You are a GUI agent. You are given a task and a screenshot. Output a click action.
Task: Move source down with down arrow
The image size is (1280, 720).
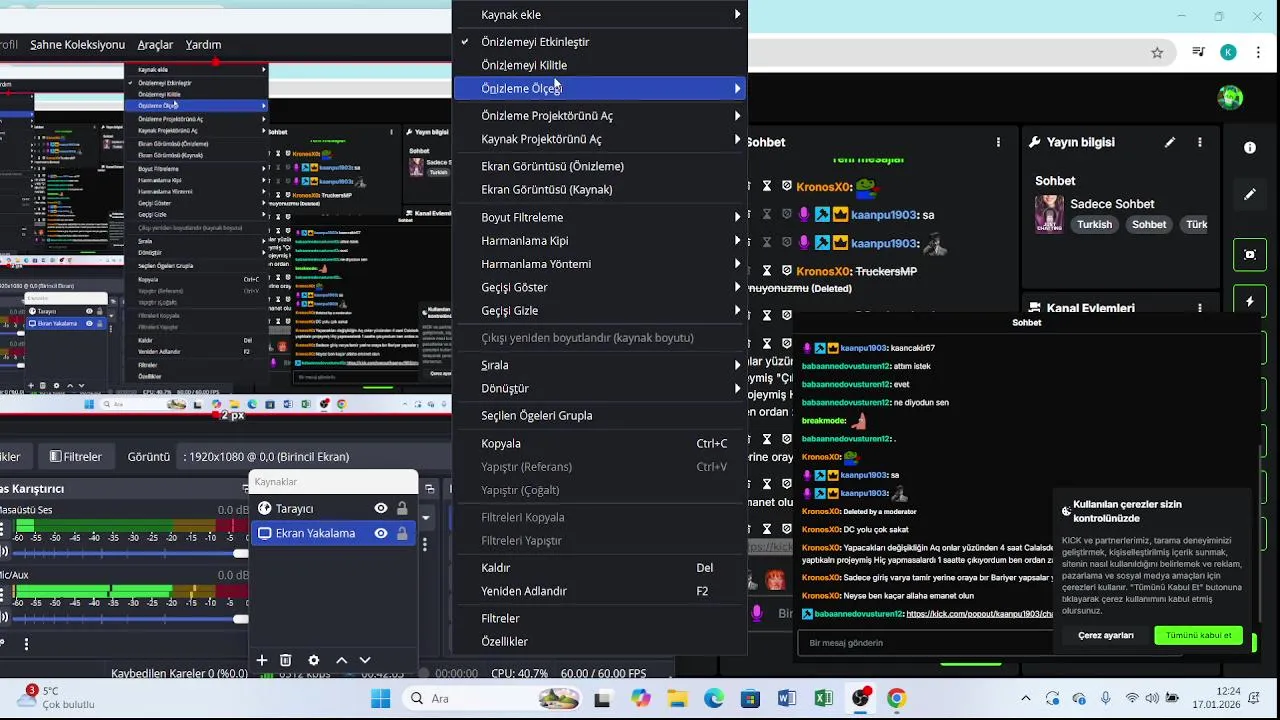[365, 660]
